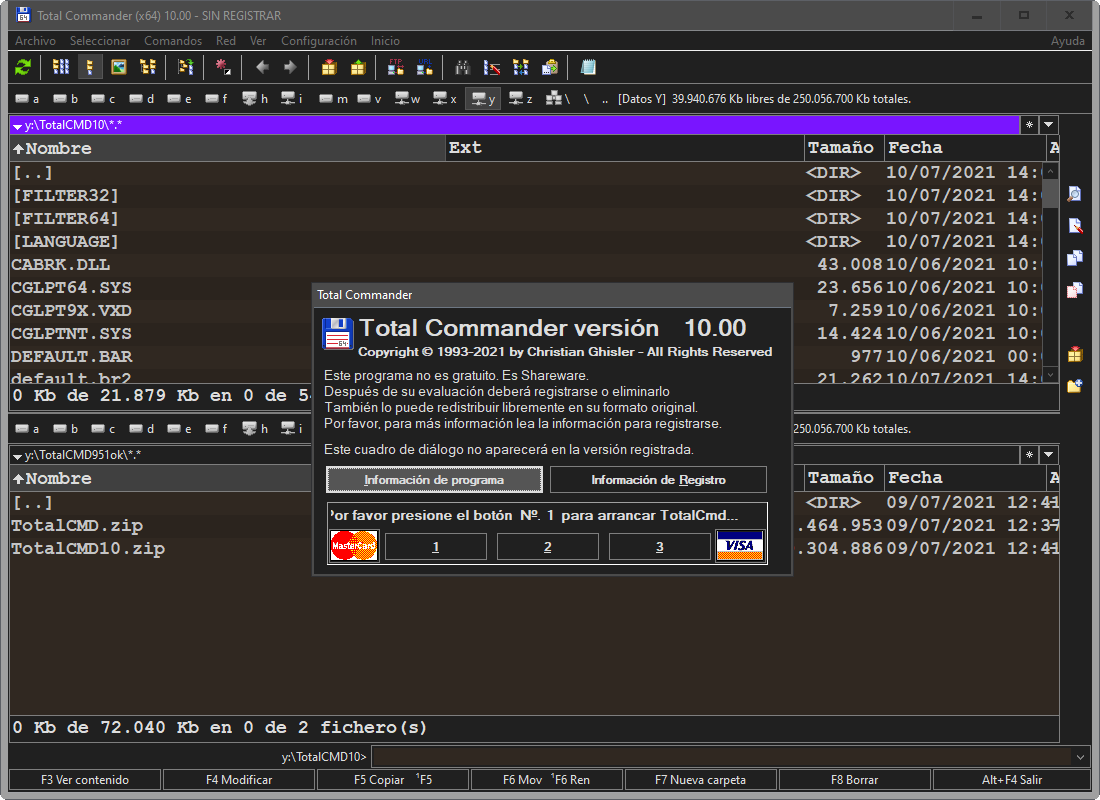Select drive h in bottom drive bar

(255, 429)
